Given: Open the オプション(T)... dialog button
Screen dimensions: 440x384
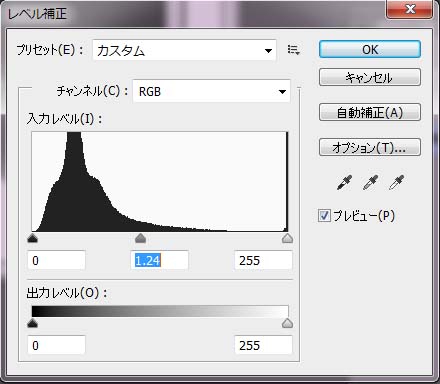Looking at the screenshot, I should (370, 147).
